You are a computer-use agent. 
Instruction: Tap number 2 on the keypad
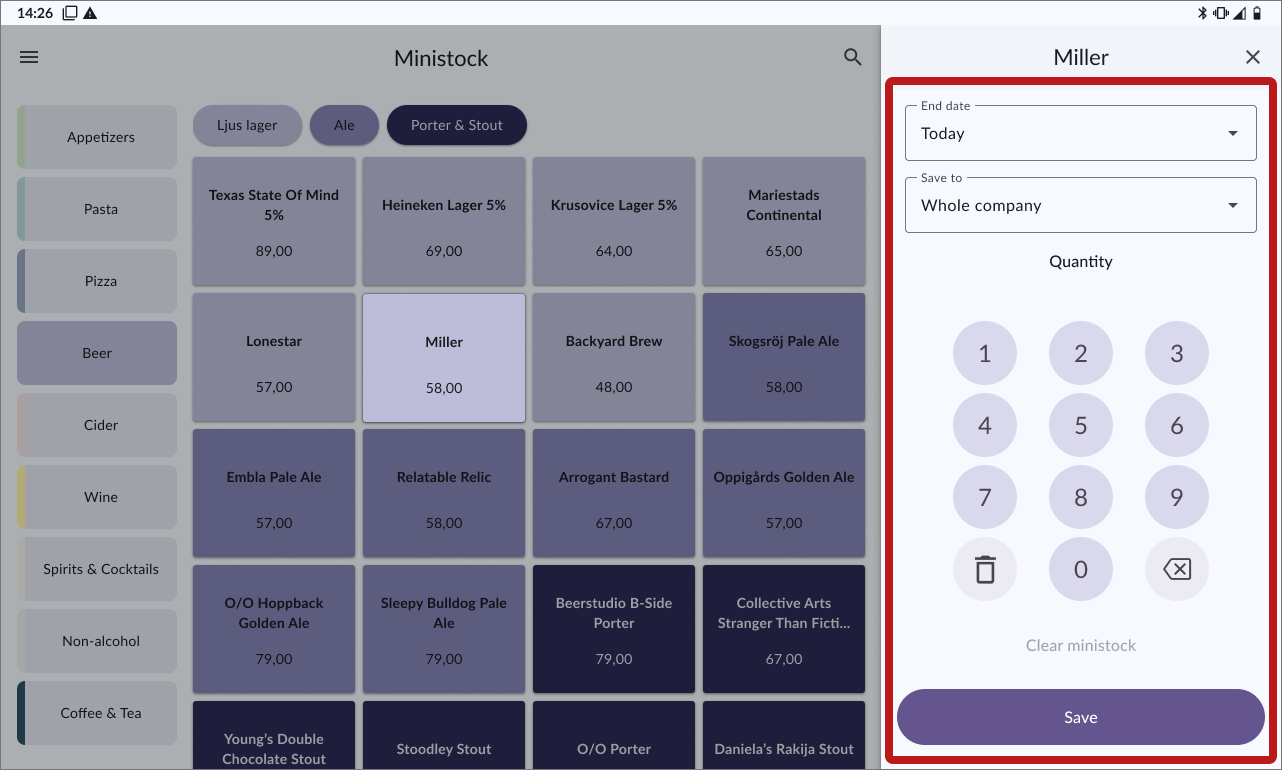click(x=1081, y=353)
